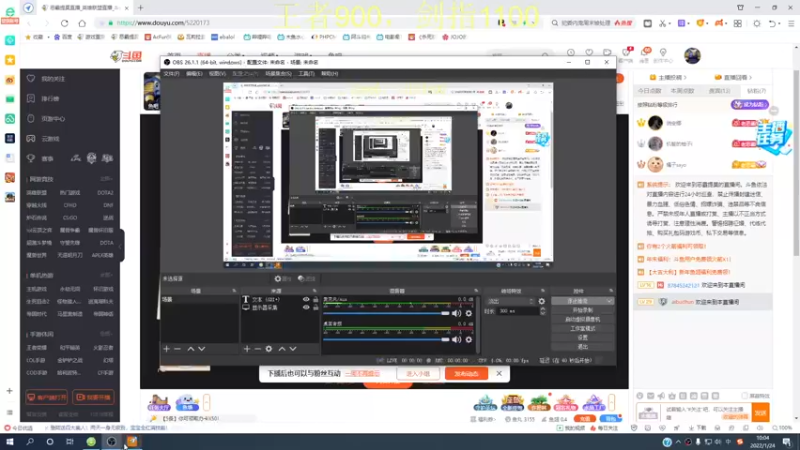This screenshot has width=800, height=450.
Task: Click the orange publish update button in popup
Action: 466,373
